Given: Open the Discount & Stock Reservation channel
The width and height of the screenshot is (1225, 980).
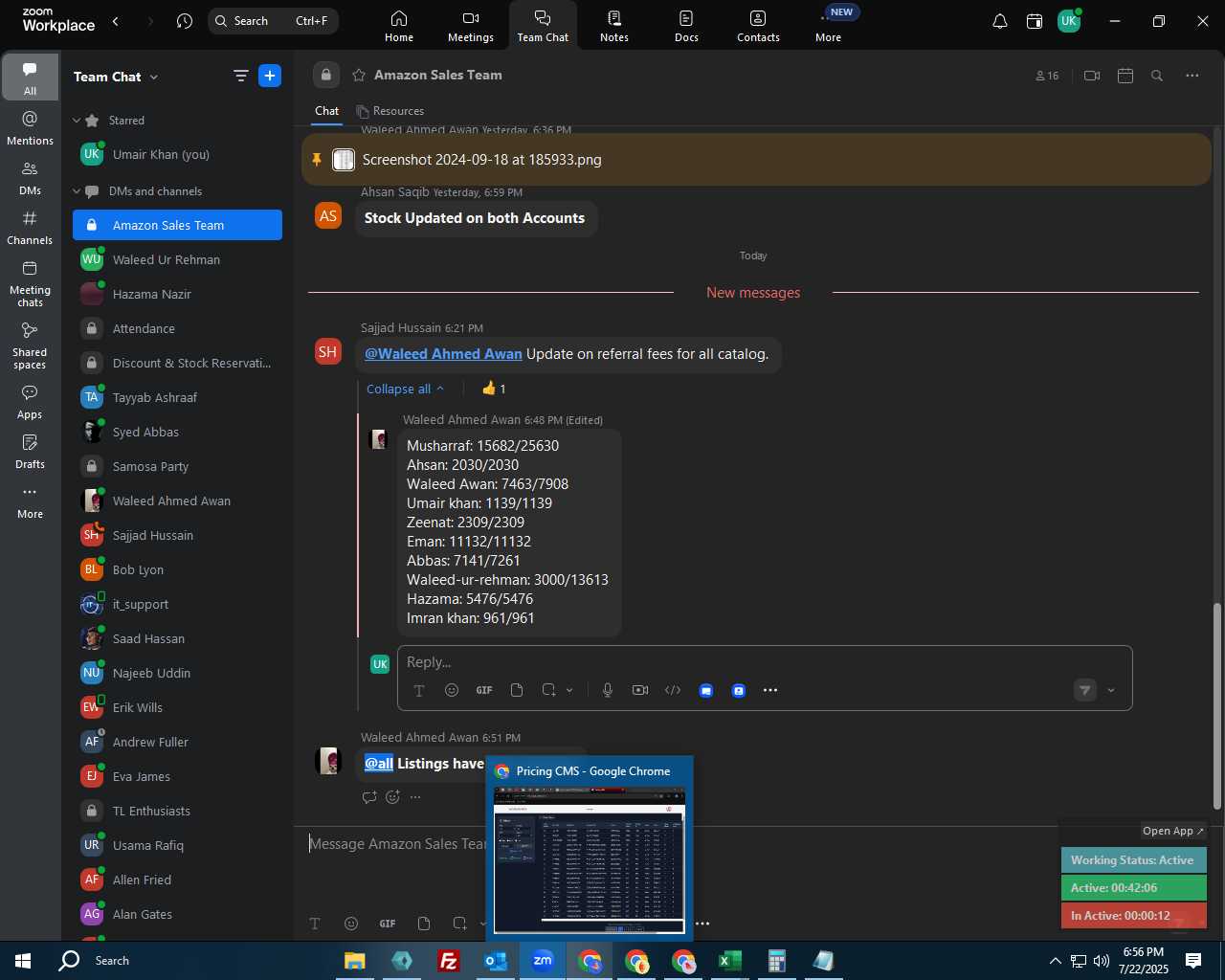Looking at the screenshot, I should (177, 363).
